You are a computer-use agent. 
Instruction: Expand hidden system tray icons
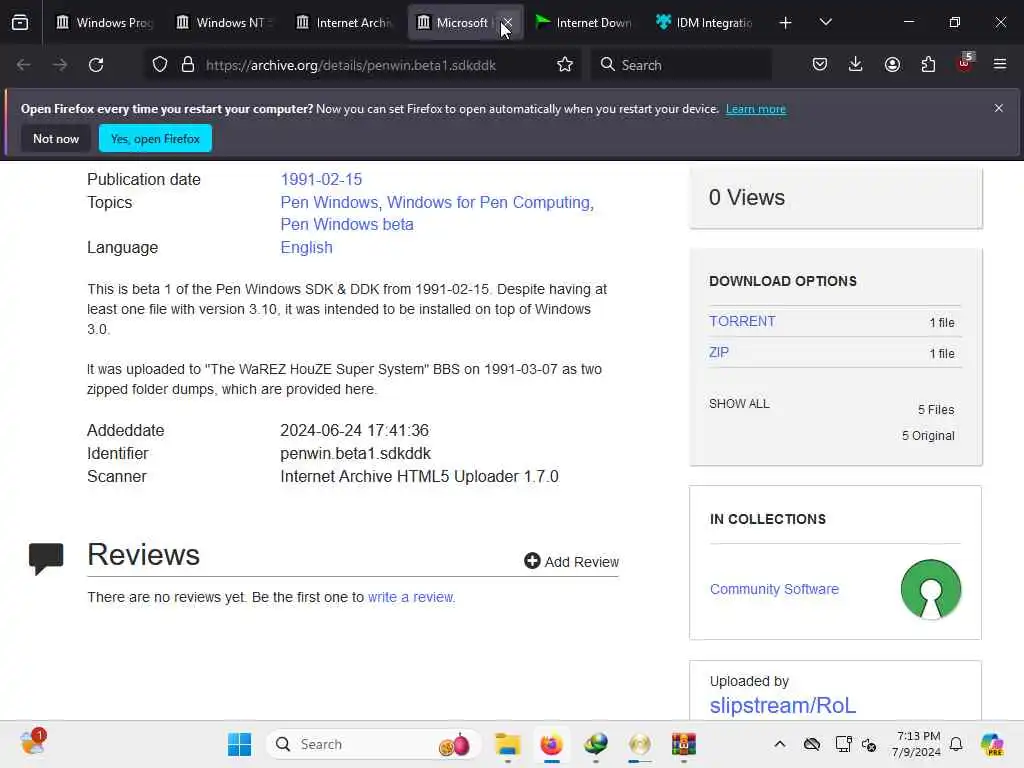pos(780,744)
